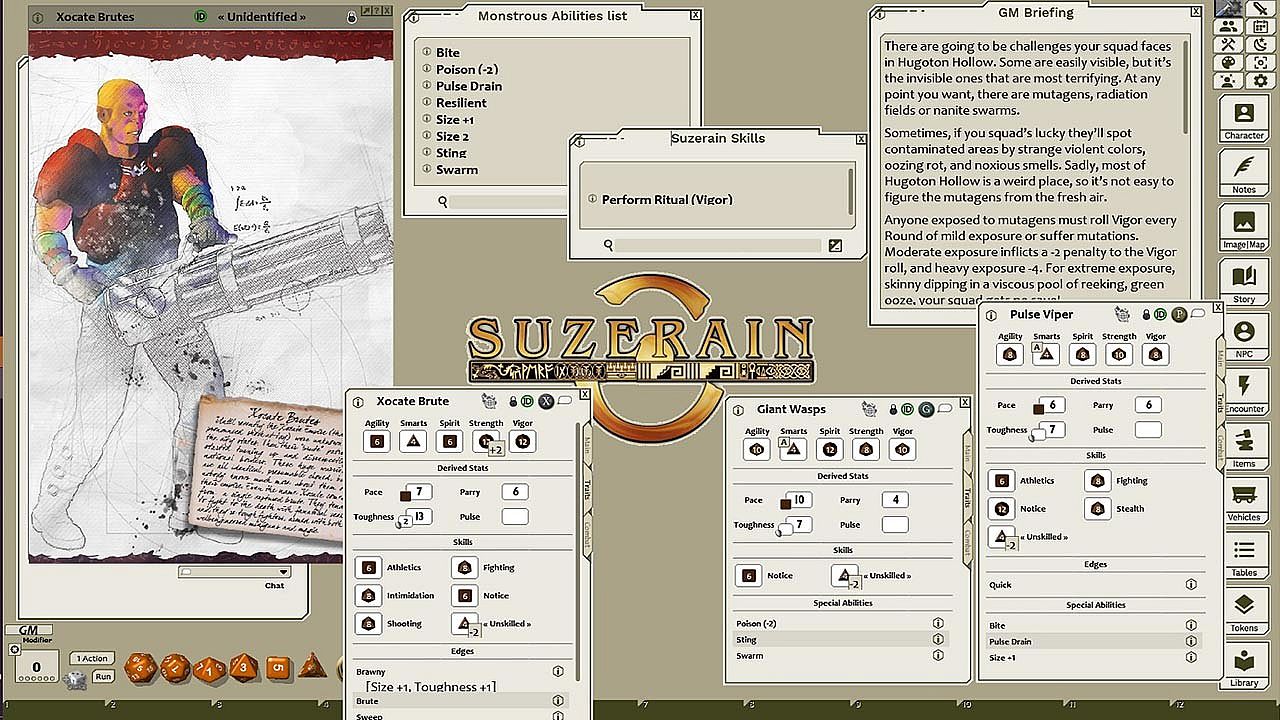Toggle the ID status on Giant Wasps
This screenshot has height=720, width=1280.
coord(908,409)
